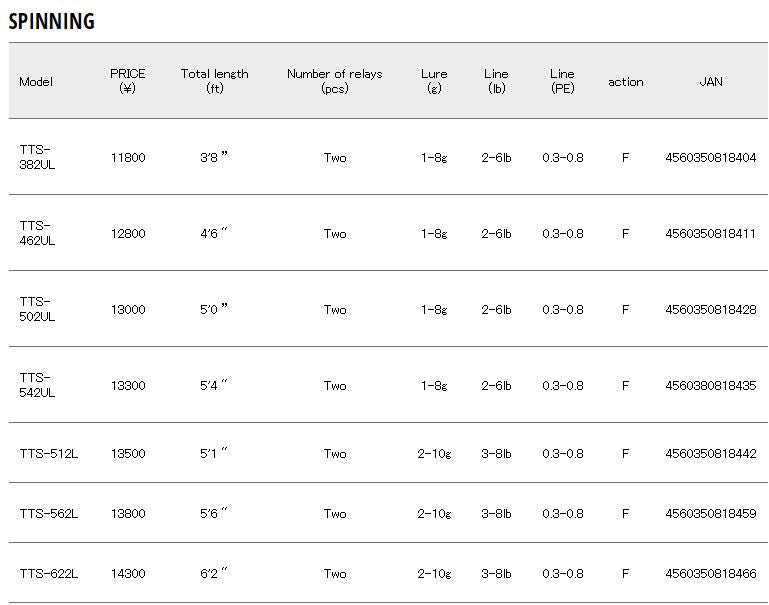Select the TTS-622L model cell
Image resolution: width=769 pixels, height=605 pixels.
click(x=49, y=574)
